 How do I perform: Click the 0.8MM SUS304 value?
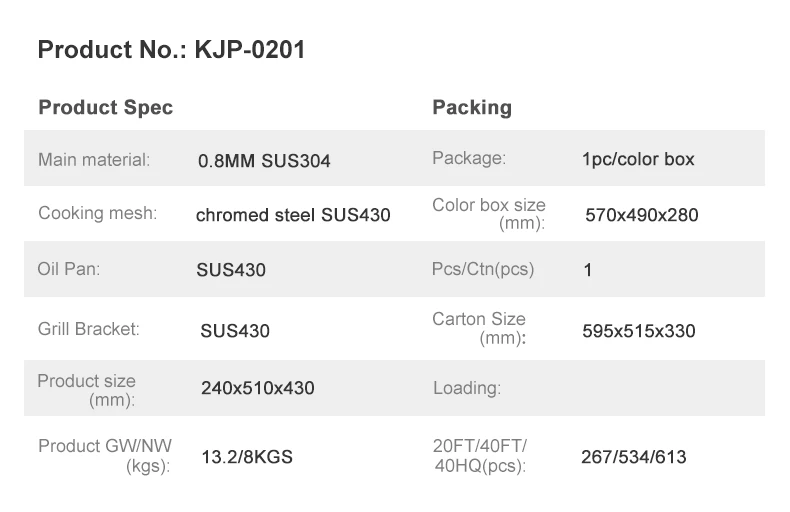click(265, 160)
